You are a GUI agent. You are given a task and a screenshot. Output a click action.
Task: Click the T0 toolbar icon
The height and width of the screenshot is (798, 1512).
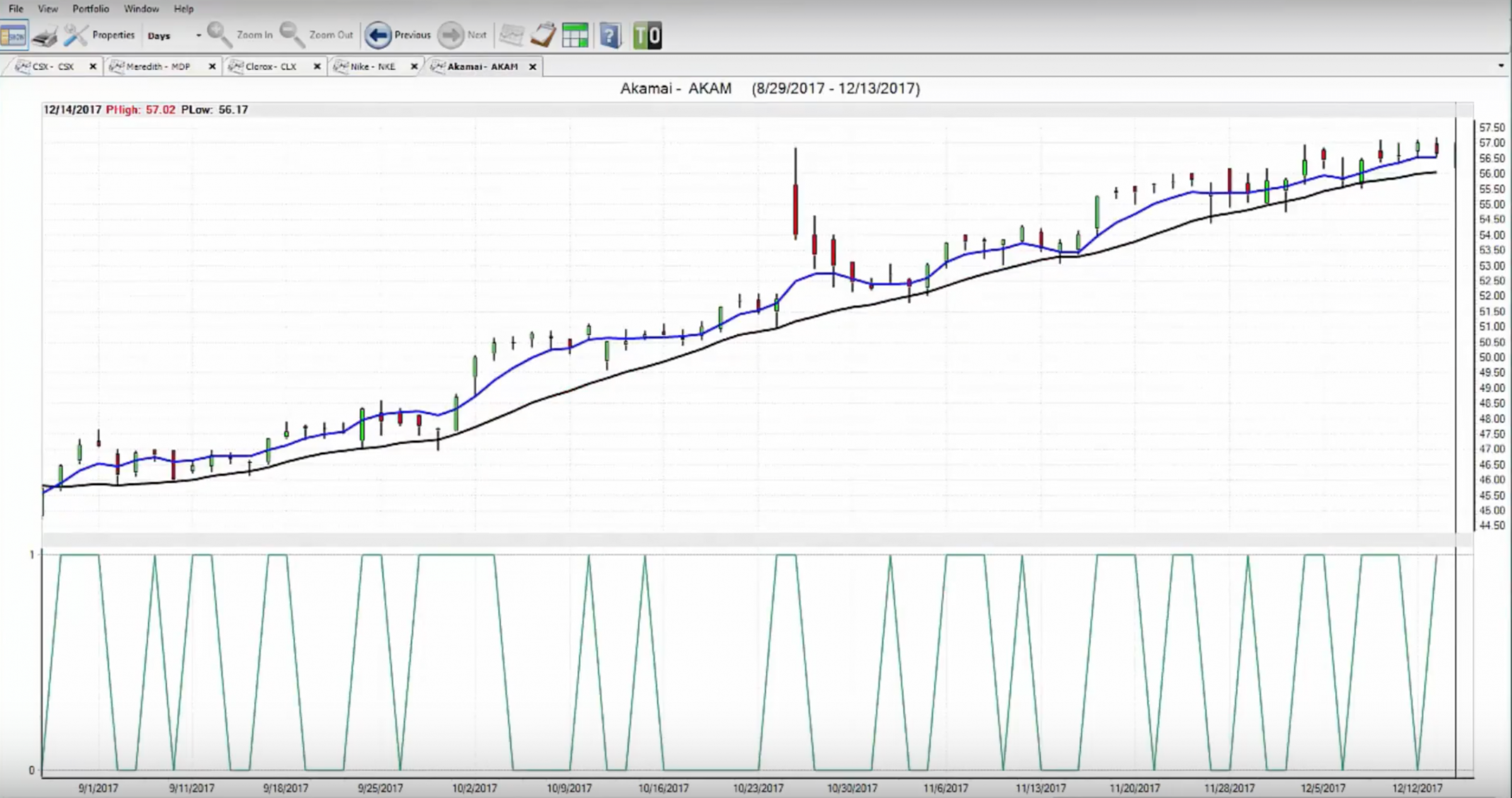pos(647,35)
